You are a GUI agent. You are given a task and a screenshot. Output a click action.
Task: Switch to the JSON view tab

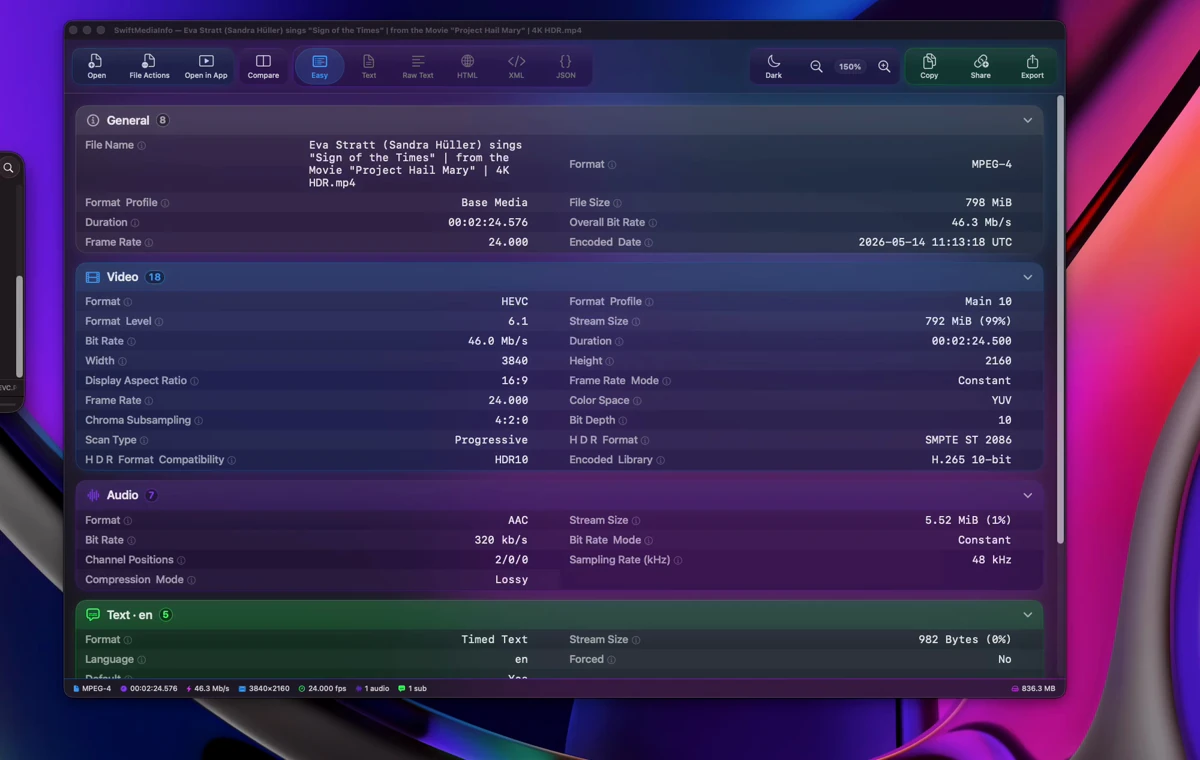pos(566,66)
